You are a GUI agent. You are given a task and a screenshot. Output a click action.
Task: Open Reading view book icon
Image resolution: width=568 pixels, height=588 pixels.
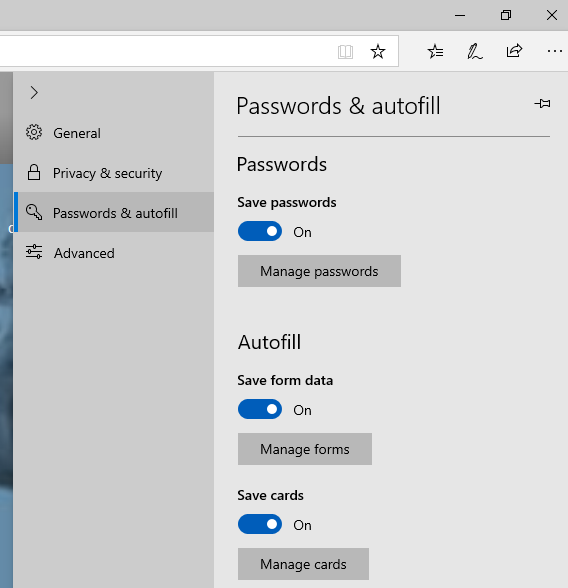(345, 52)
